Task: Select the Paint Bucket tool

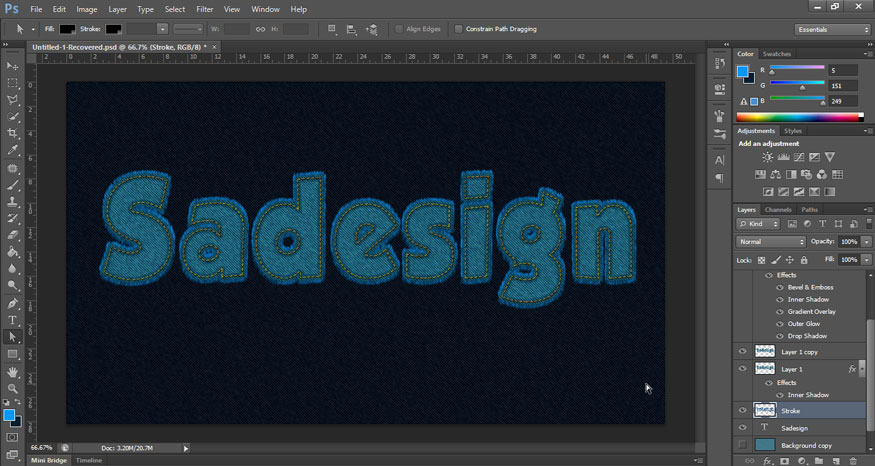Action: (12, 252)
